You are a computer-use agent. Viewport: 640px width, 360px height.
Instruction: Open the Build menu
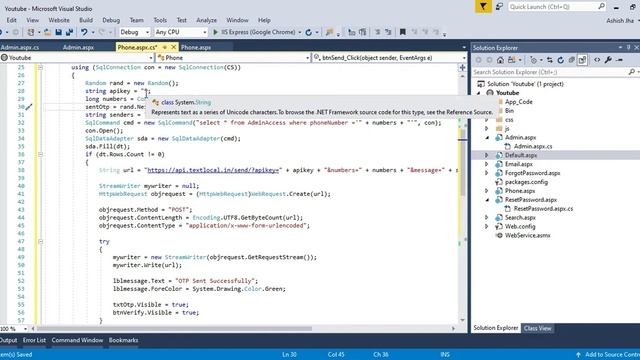pos(86,20)
